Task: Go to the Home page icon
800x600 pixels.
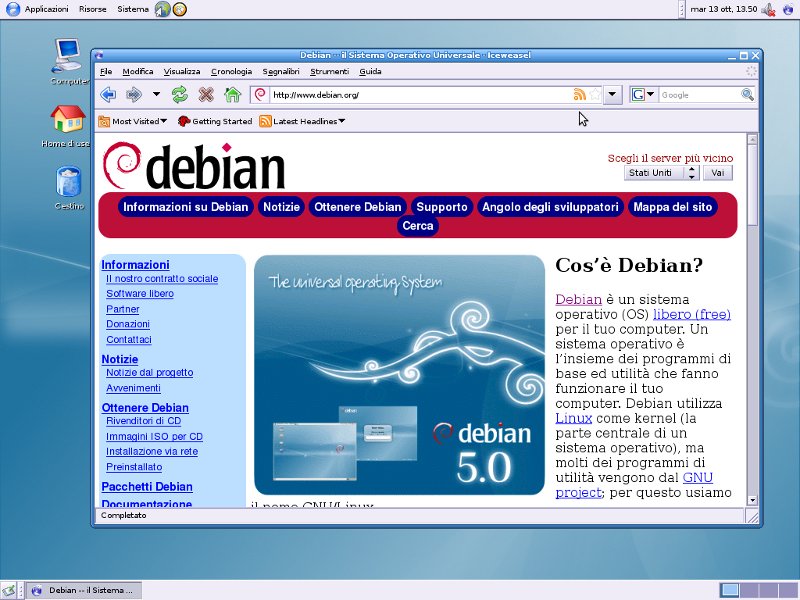Action: (x=232, y=94)
